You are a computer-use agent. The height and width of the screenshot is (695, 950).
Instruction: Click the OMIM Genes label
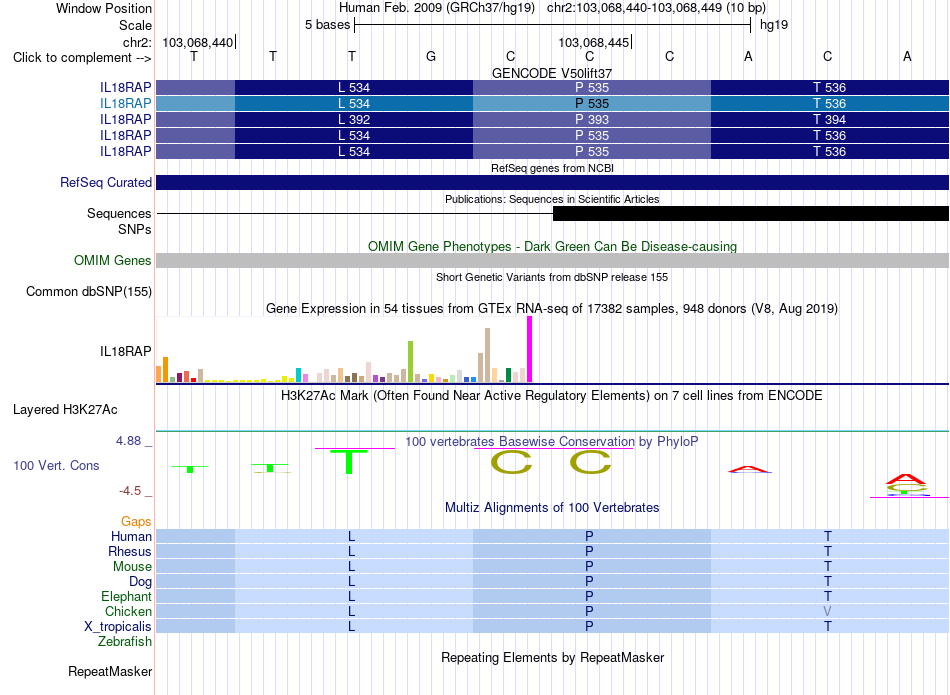pyautogui.click(x=113, y=261)
